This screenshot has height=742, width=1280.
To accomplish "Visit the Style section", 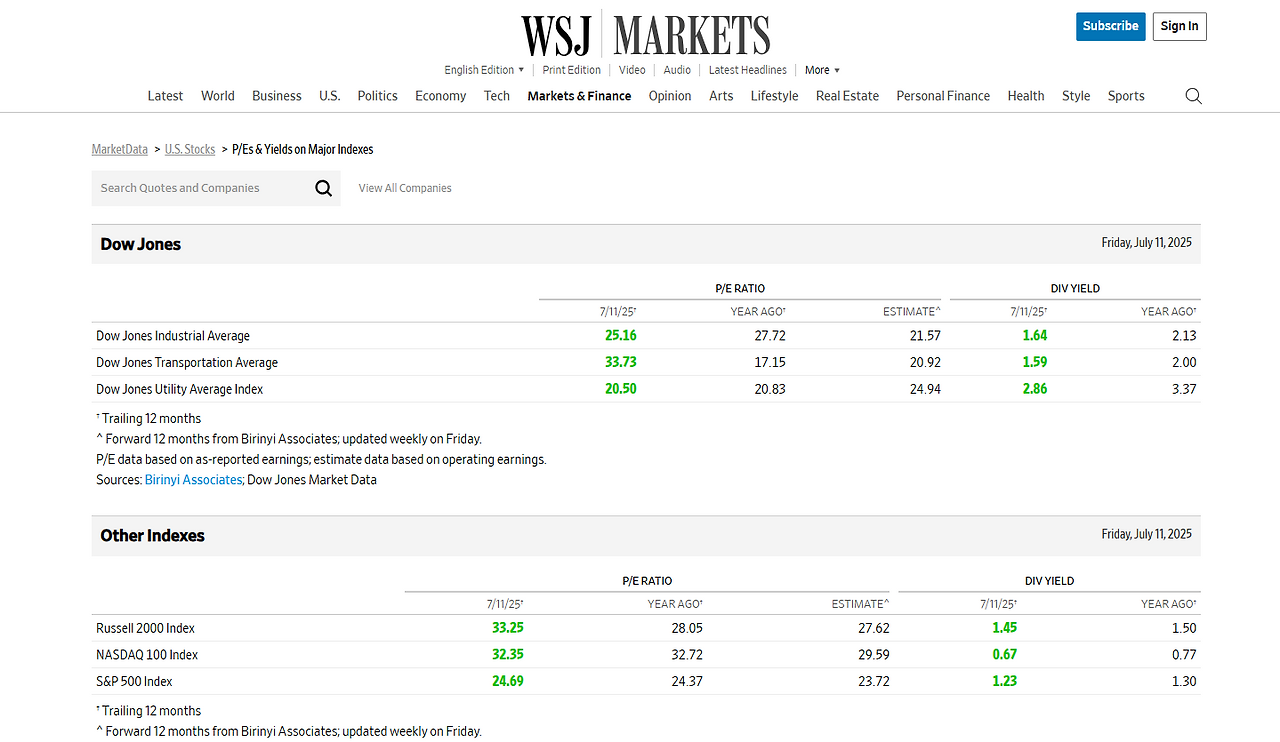I will pyautogui.click(x=1076, y=96).
